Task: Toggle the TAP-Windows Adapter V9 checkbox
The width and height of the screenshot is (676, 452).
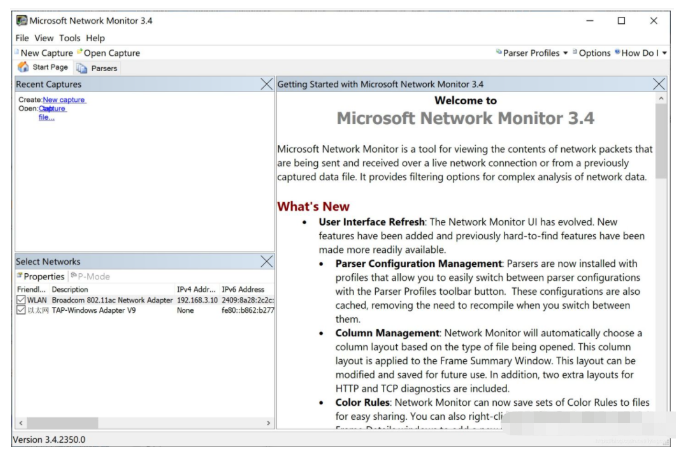Action: point(21,310)
